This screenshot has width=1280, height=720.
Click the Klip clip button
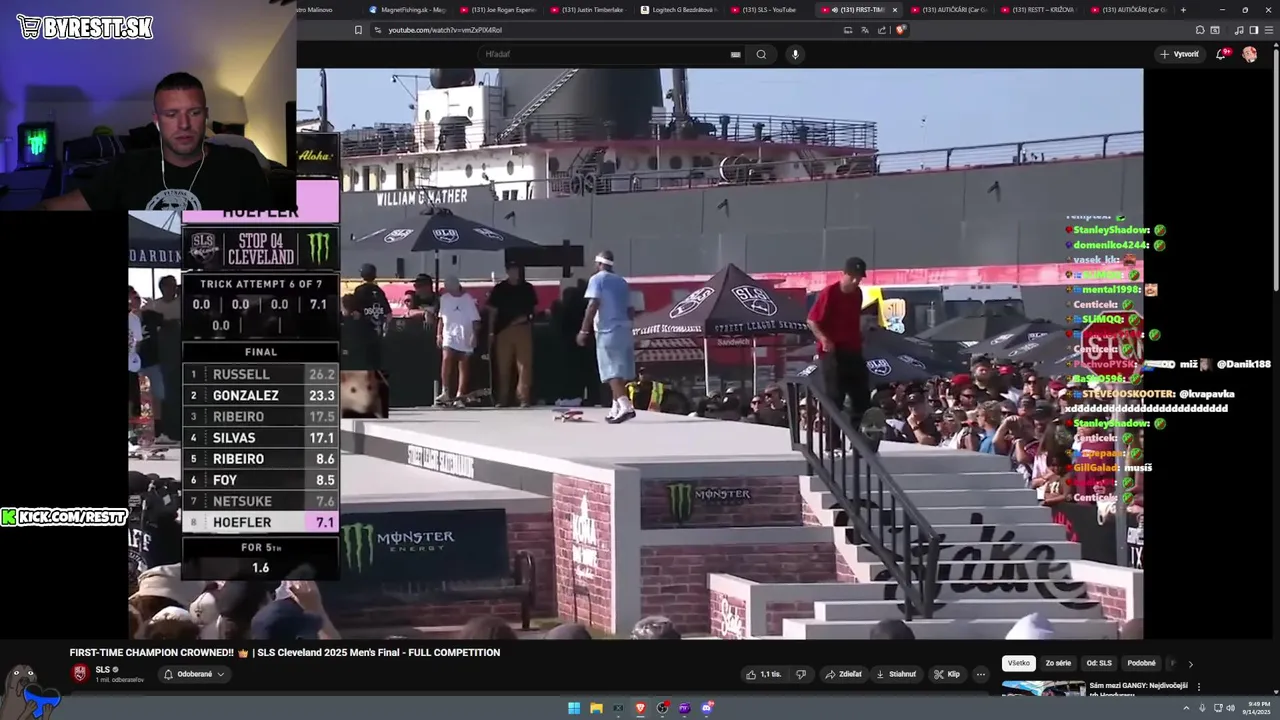point(947,674)
